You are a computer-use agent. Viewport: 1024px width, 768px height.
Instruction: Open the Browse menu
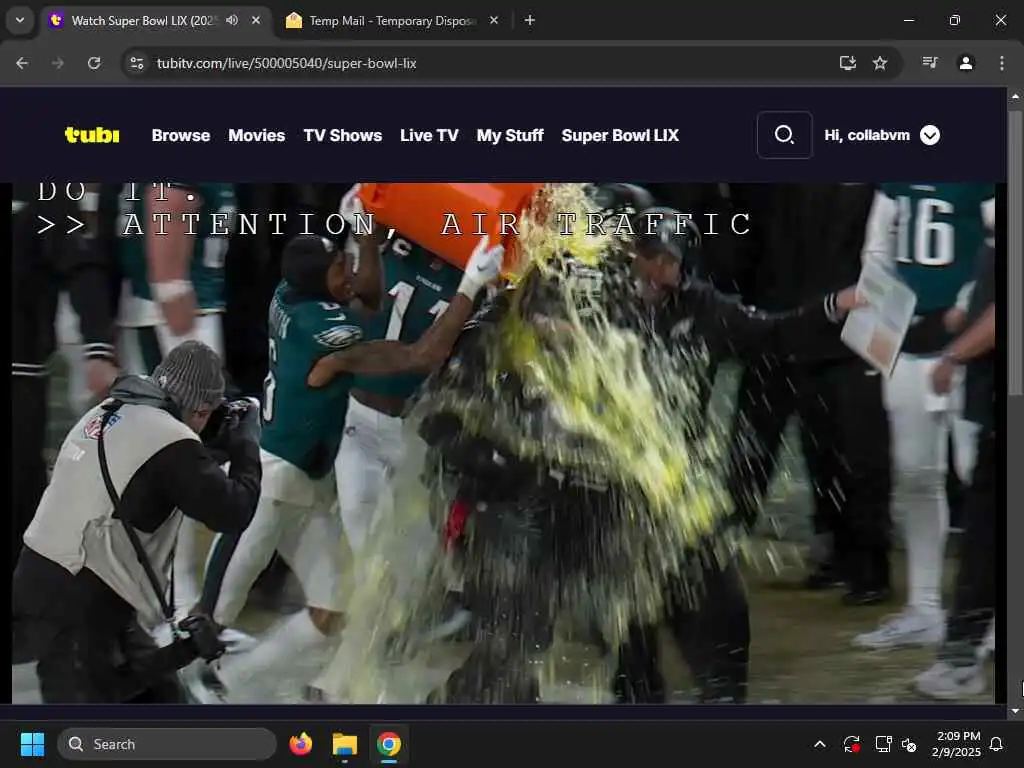(x=181, y=135)
